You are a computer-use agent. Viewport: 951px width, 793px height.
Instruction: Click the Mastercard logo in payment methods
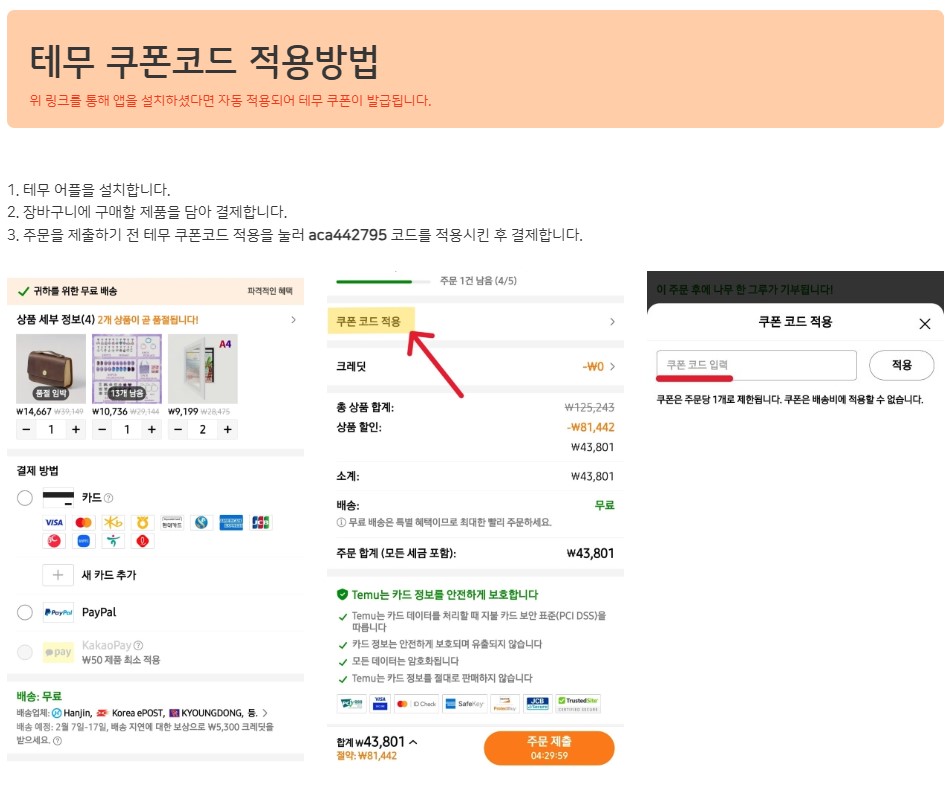tap(84, 522)
